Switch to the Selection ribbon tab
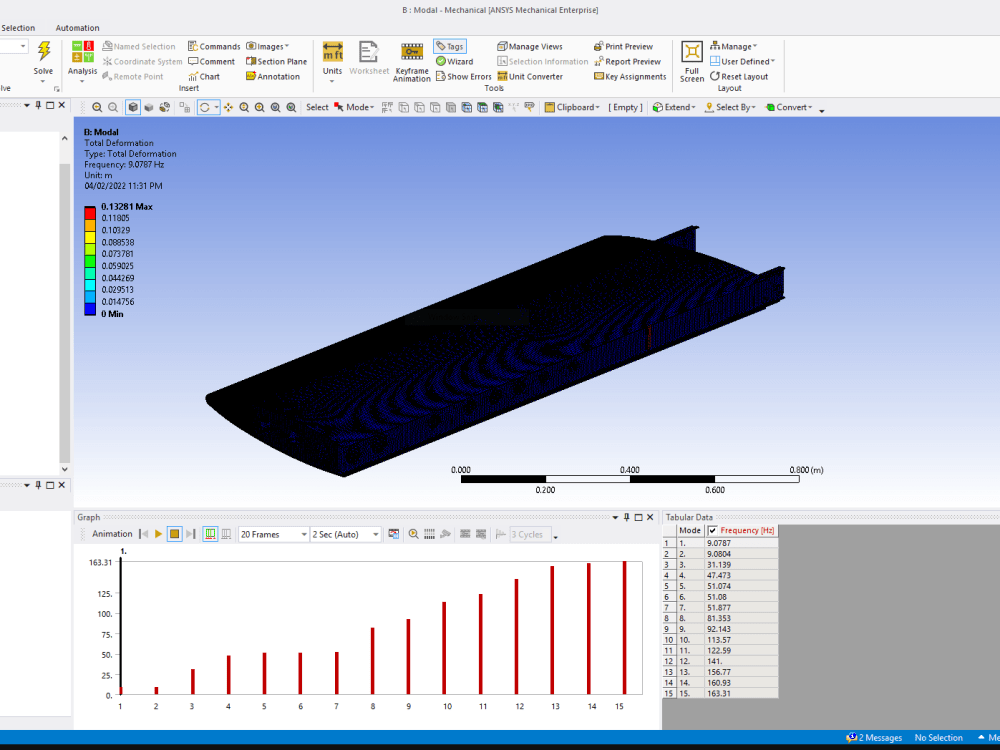1000x750 pixels. pyautogui.click(x=18, y=28)
